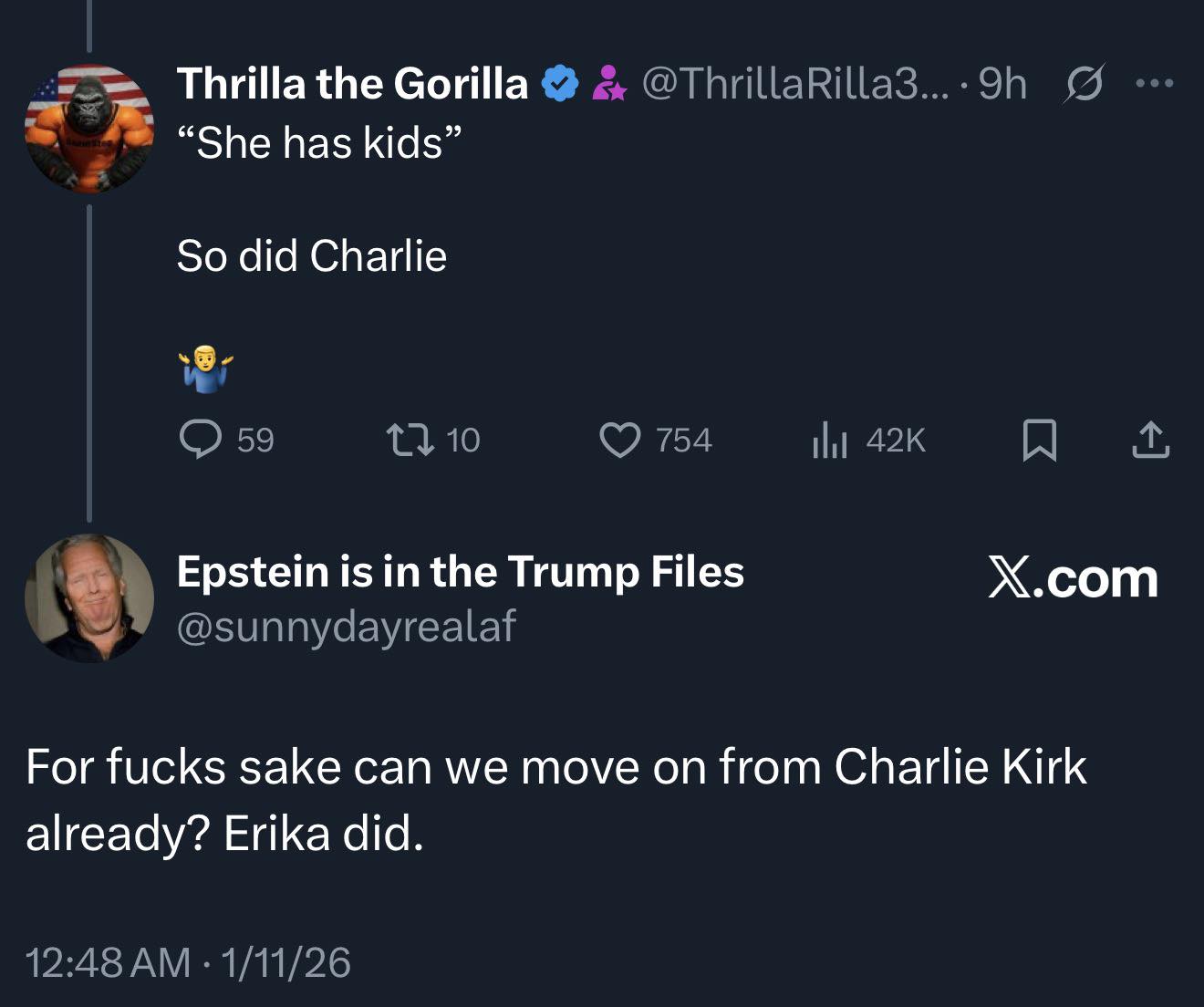Image resolution: width=1204 pixels, height=1007 pixels.
Task: Click the reply comment icon
Action: [201, 440]
